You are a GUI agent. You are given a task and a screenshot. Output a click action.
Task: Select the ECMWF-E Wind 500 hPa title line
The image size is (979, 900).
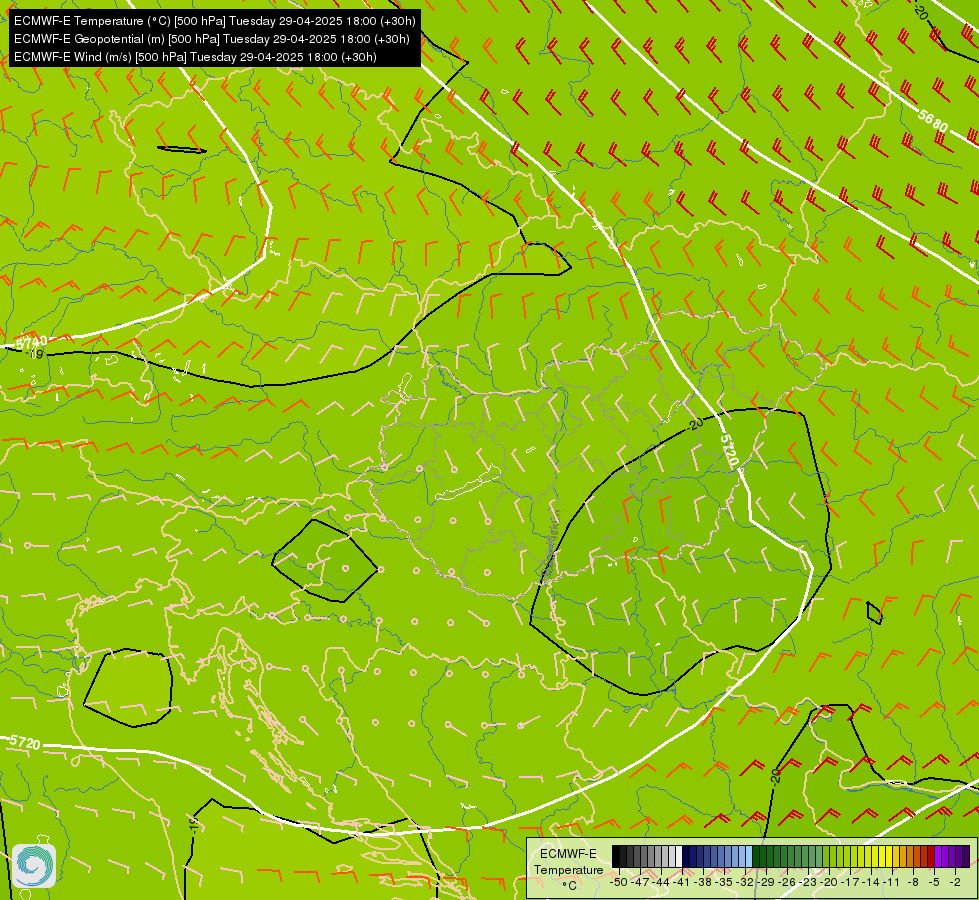[195, 57]
